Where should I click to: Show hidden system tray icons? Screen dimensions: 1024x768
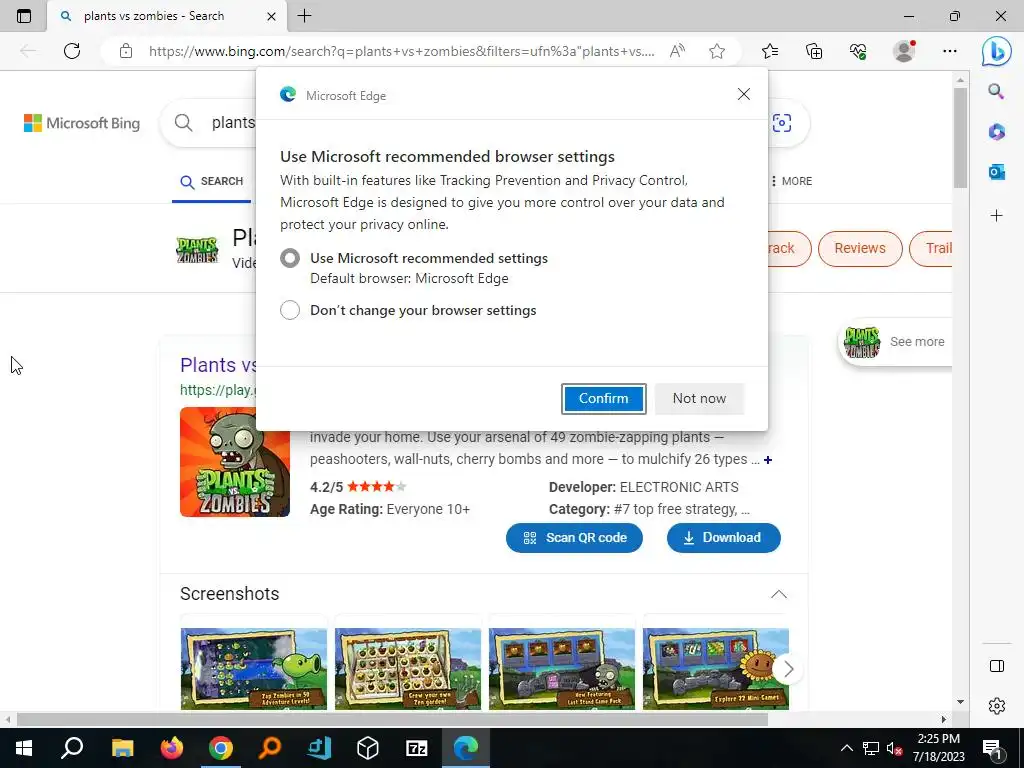point(846,748)
